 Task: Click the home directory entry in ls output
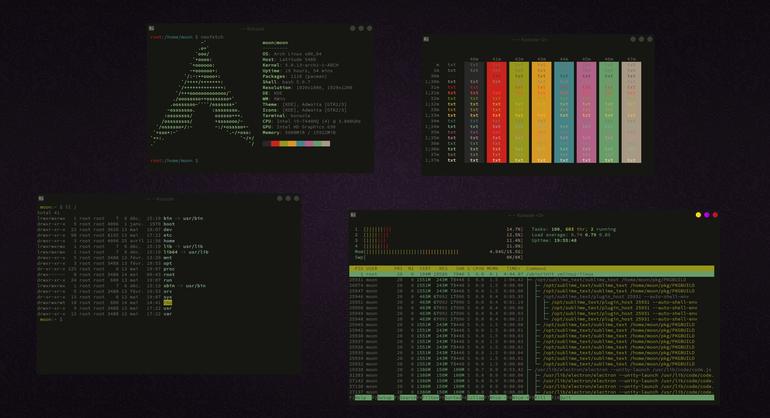pyautogui.click(x=168, y=241)
